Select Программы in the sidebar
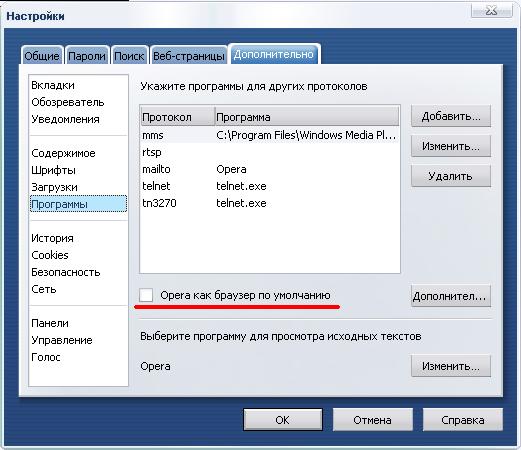This screenshot has width=521, height=450. 78,204
